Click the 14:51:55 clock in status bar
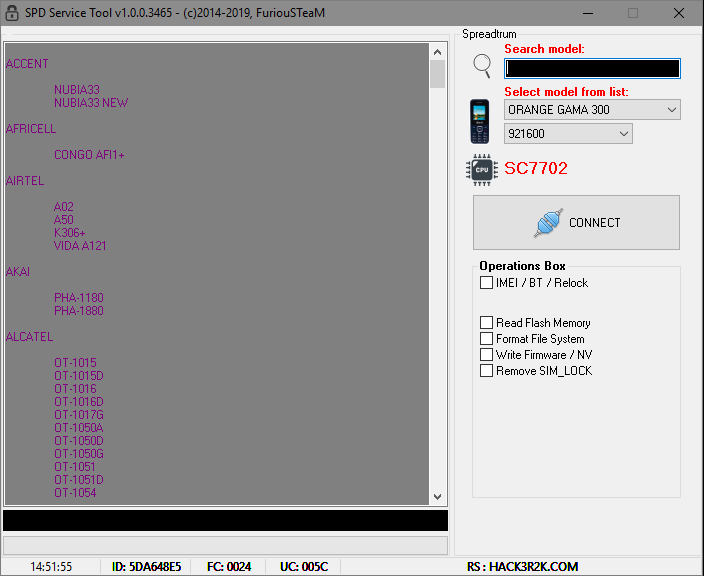This screenshot has width=704, height=576. [51, 567]
